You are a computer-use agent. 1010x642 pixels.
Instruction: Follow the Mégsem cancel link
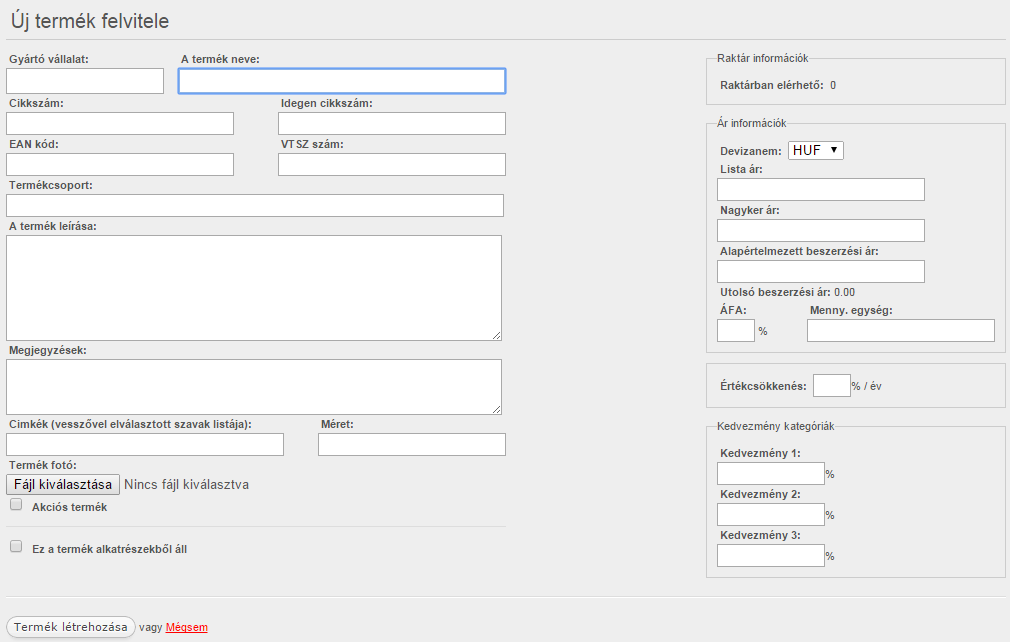click(187, 627)
